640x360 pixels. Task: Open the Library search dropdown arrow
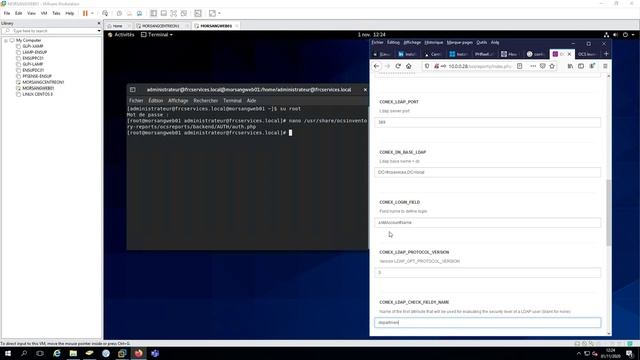99,31
